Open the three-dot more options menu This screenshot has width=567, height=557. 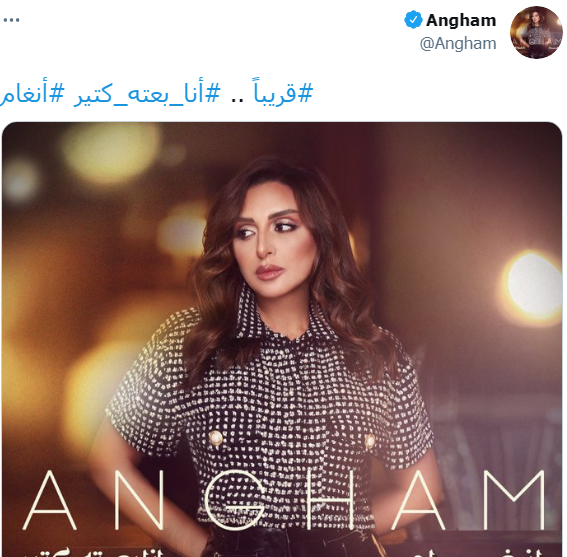point(11,20)
